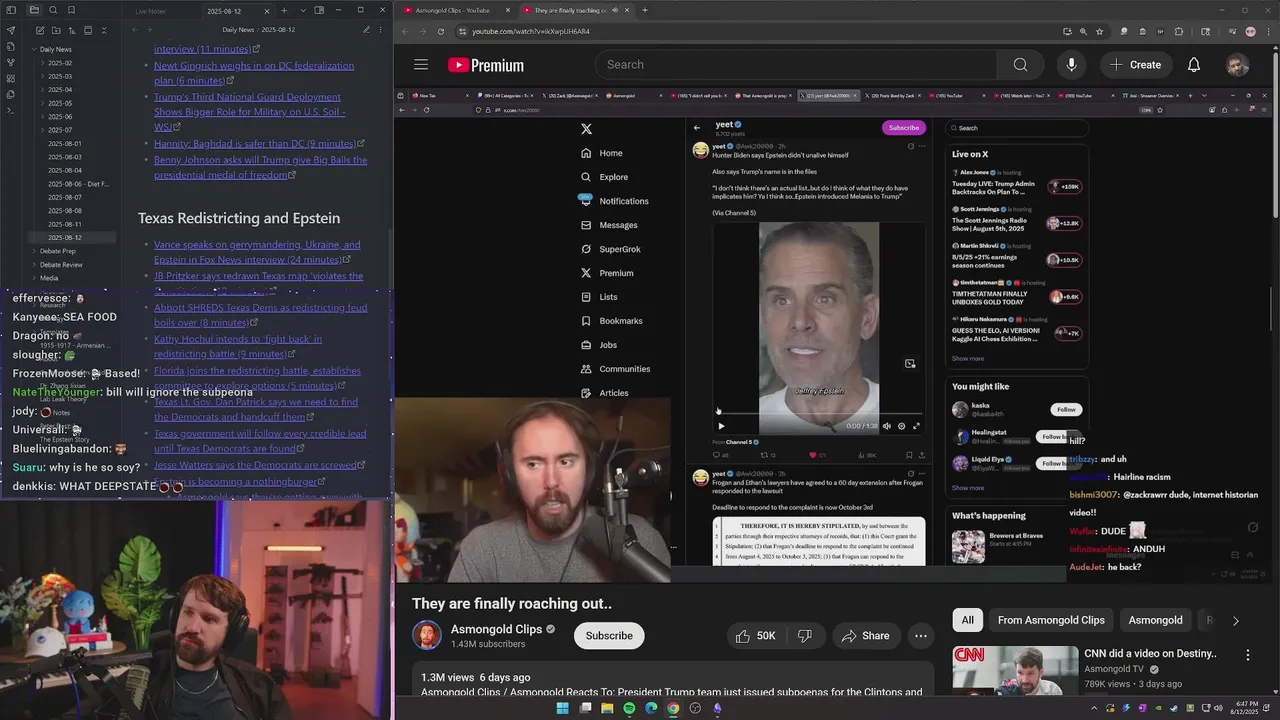Screen dimensions: 1280x720
Task: Click the YouTube Search field
Action: pyautogui.click(x=797, y=65)
